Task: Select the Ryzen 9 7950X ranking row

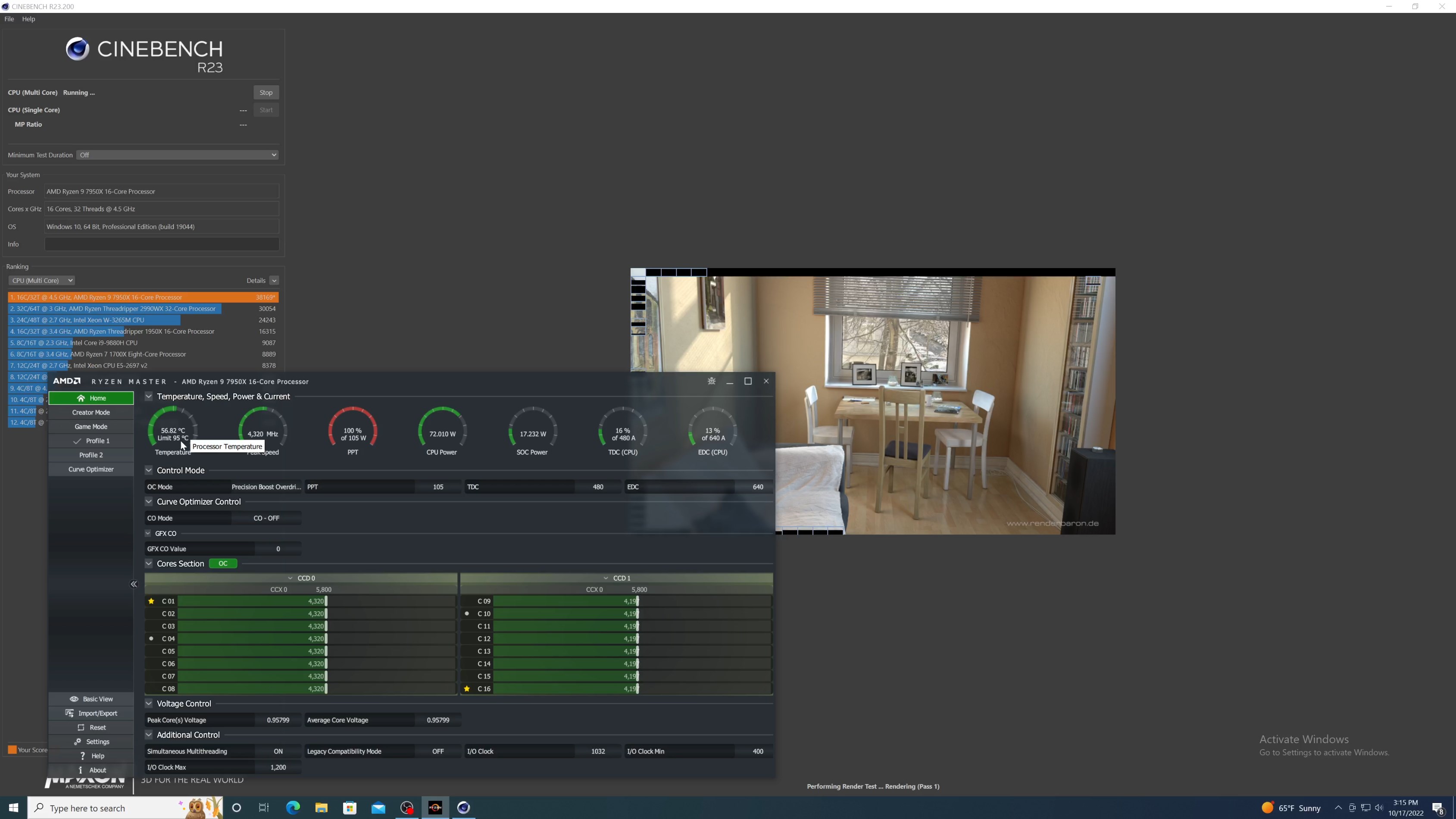Action: (143, 297)
